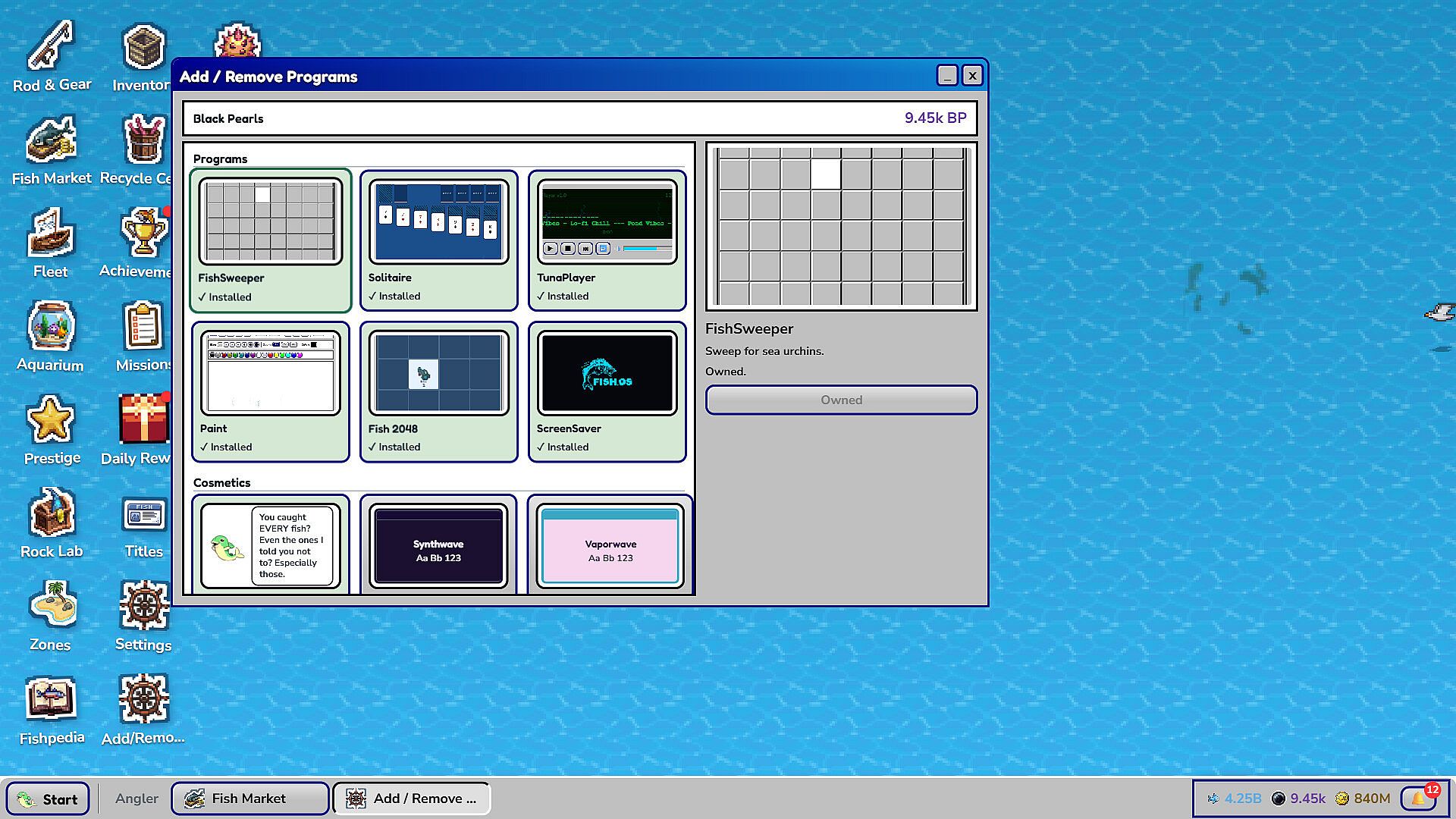Click the 840M coins value
1456x819 pixels.
(1372, 799)
